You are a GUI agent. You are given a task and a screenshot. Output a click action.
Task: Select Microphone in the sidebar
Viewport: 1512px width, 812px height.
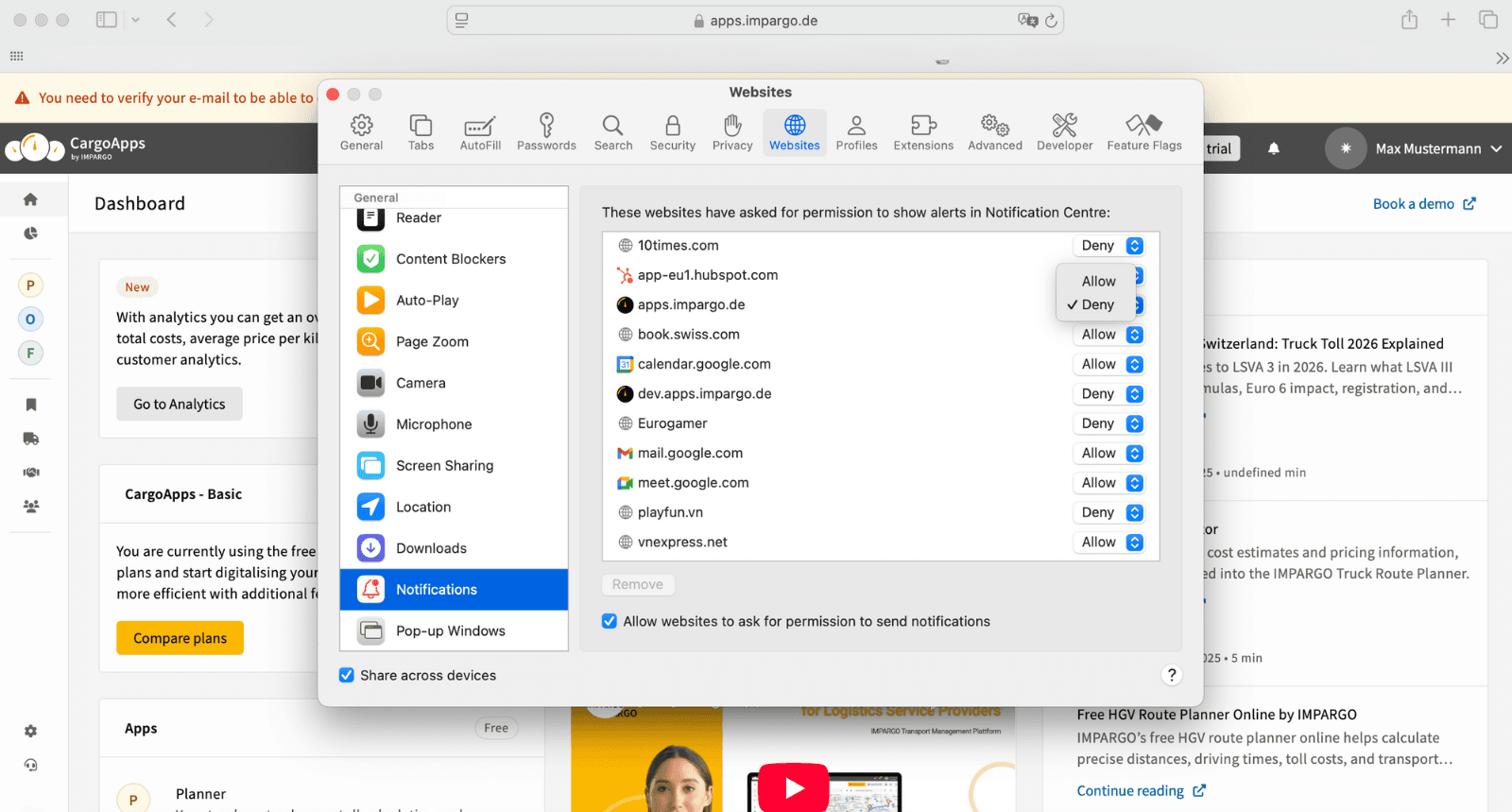(454, 424)
